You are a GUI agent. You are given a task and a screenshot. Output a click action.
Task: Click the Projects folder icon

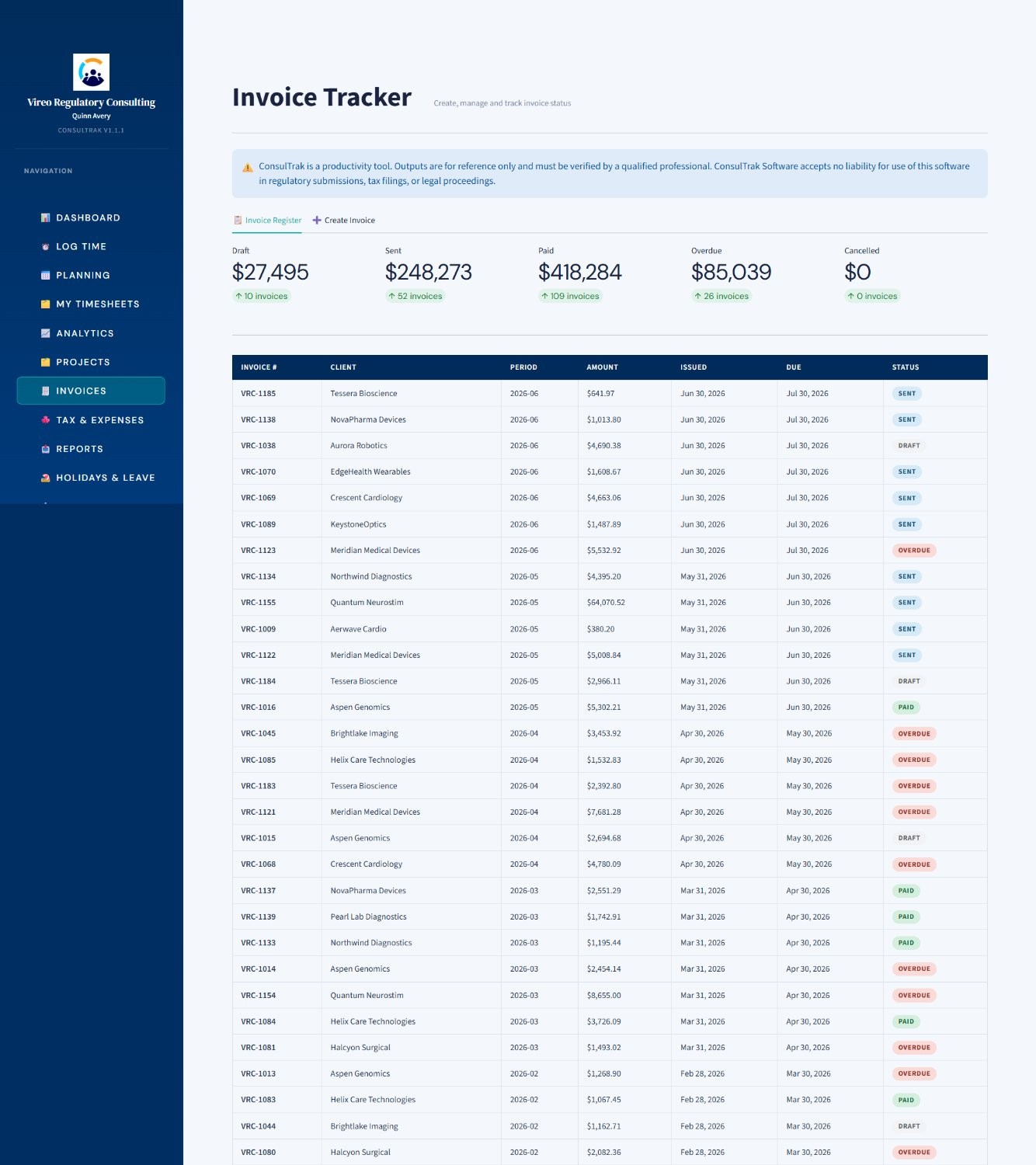pos(45,362)
